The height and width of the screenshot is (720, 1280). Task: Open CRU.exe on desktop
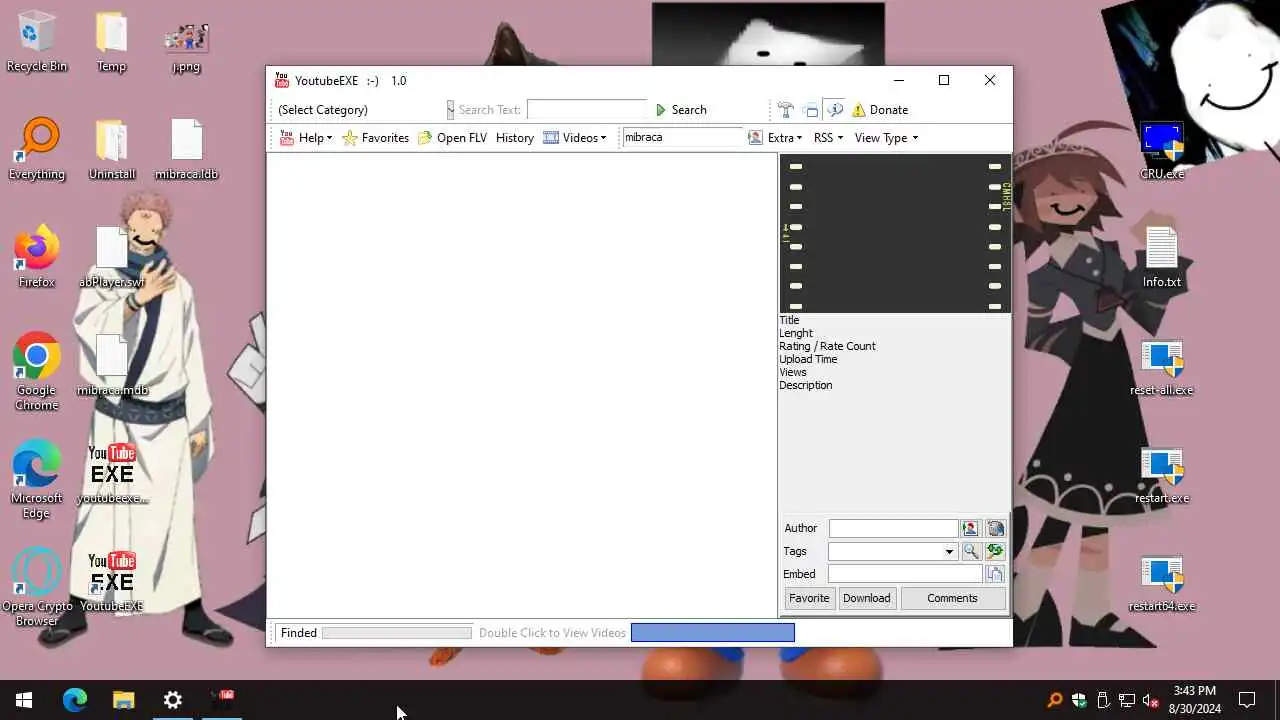[1162, 150]
